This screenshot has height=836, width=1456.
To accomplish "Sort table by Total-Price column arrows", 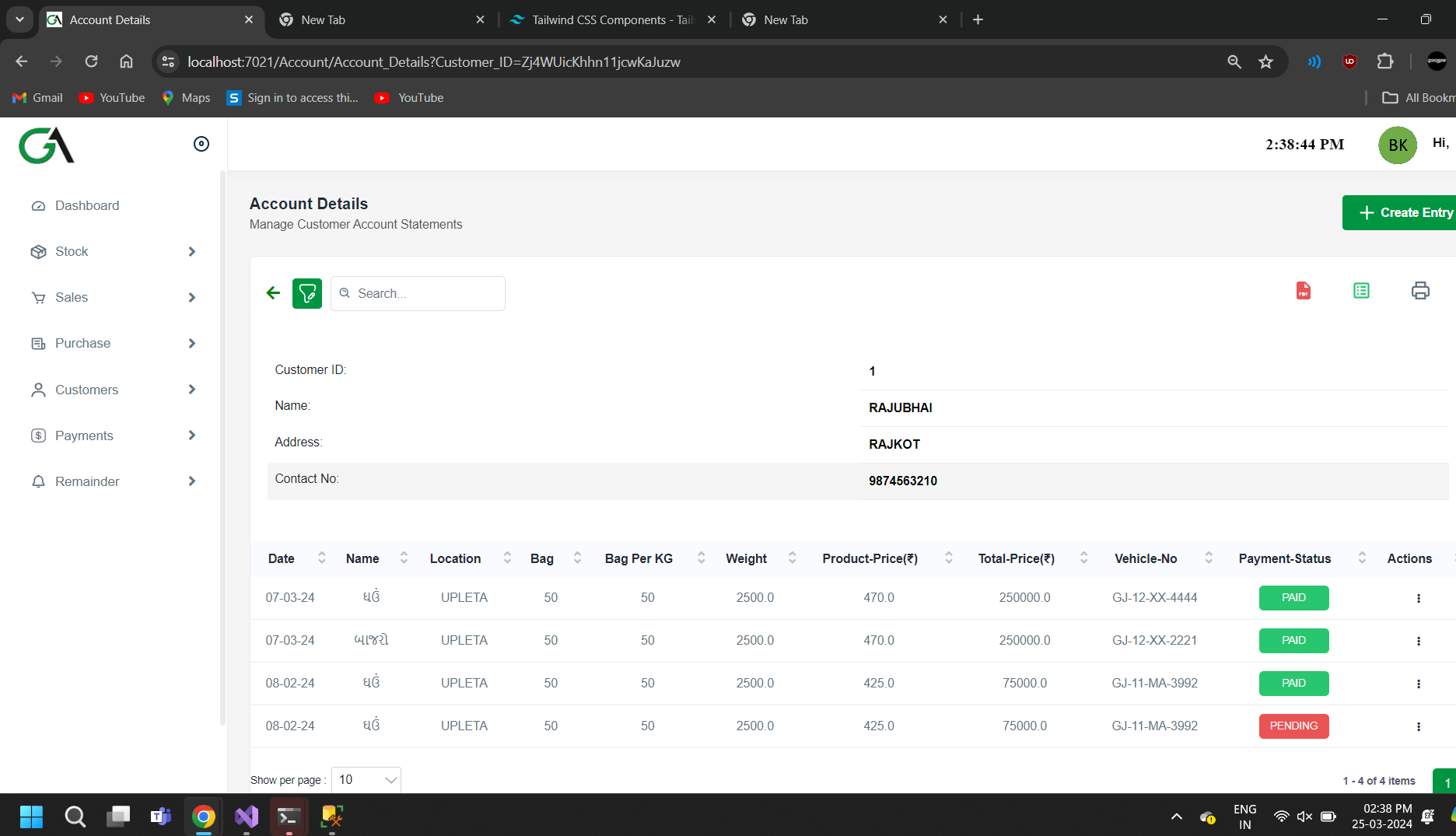I will point(1084,558).
